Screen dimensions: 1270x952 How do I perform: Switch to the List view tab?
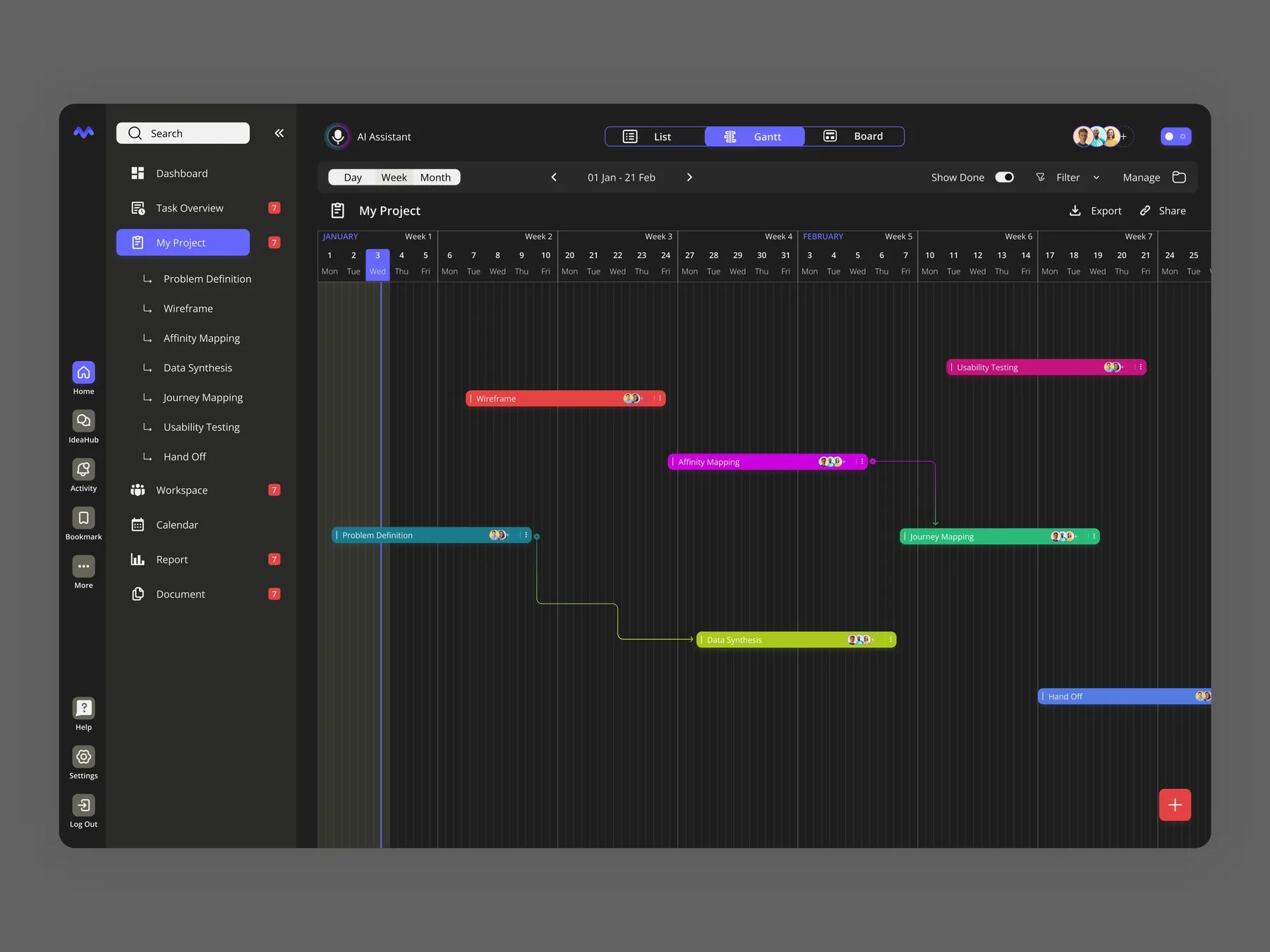coord(655,136)
